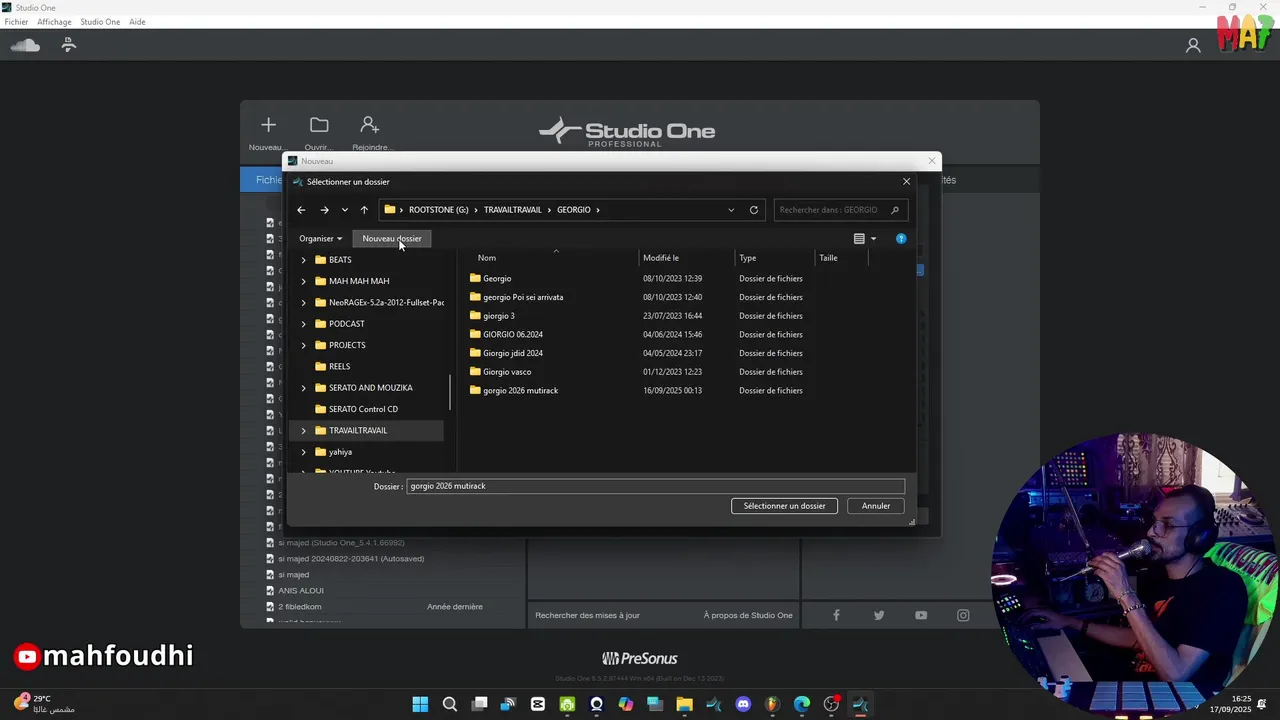The image size is (1280, 720).
Task: Expand the PROJECTS folder node
Action: 304,345
